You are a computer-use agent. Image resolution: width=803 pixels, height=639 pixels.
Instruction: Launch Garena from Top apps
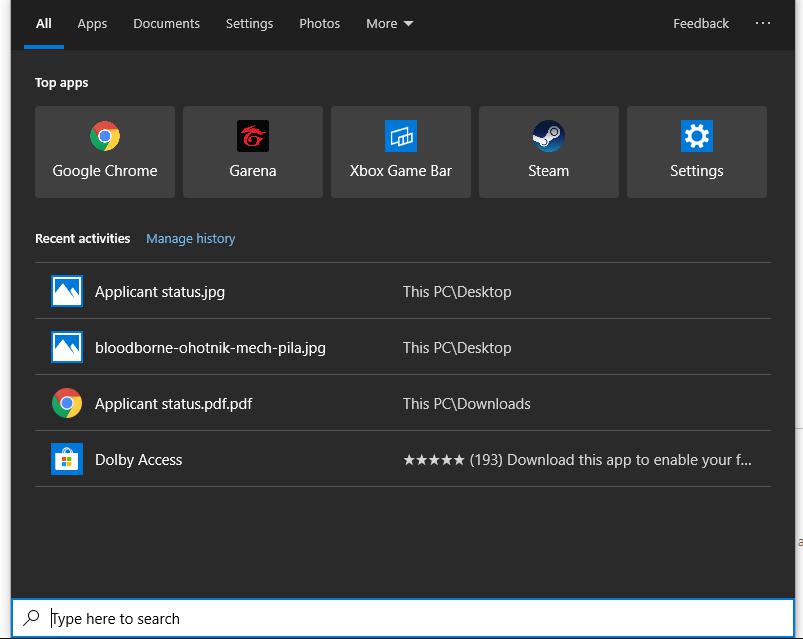coord(252,150)
